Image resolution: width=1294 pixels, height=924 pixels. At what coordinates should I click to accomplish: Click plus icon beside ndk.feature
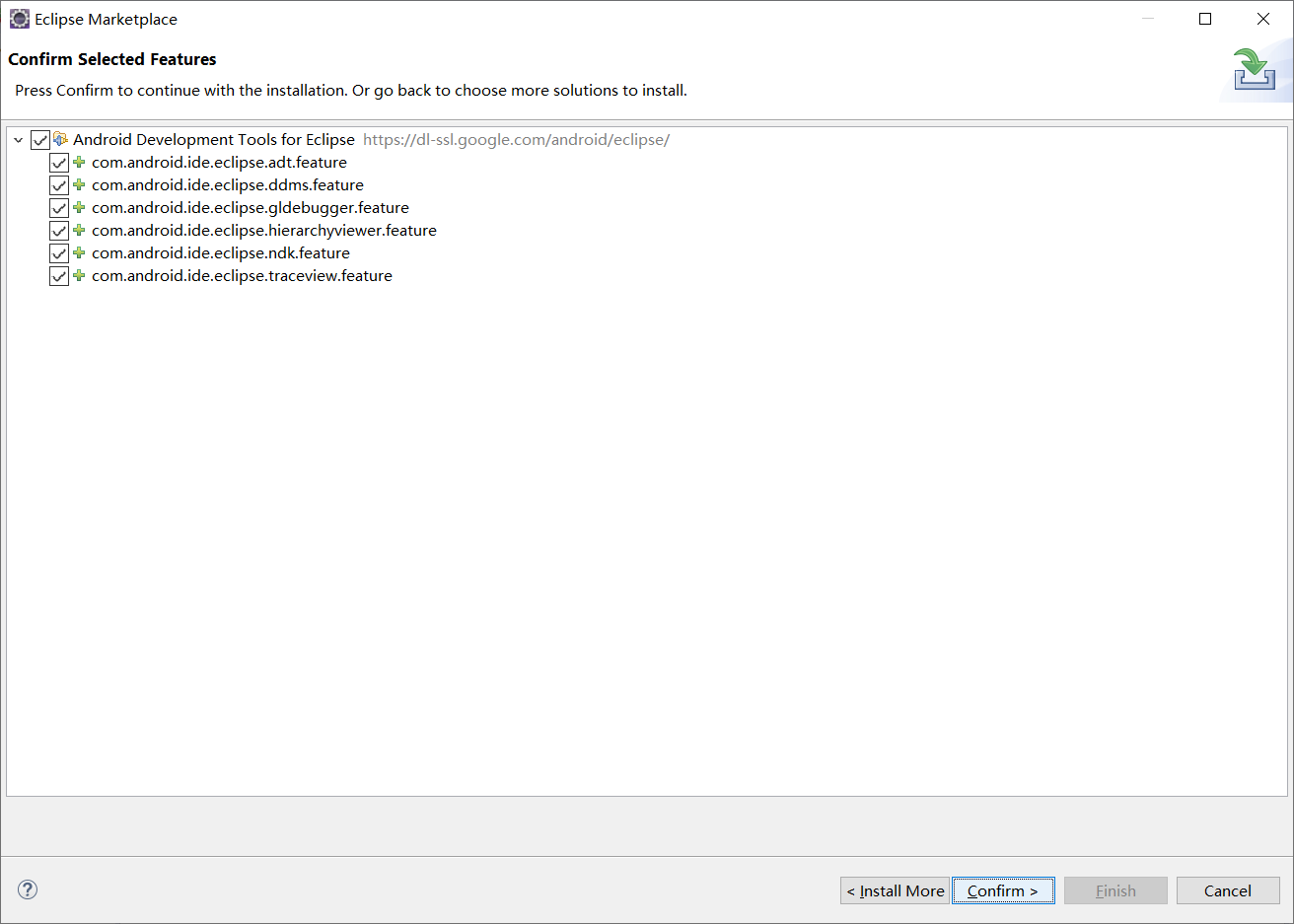click(x=79, y=252)
